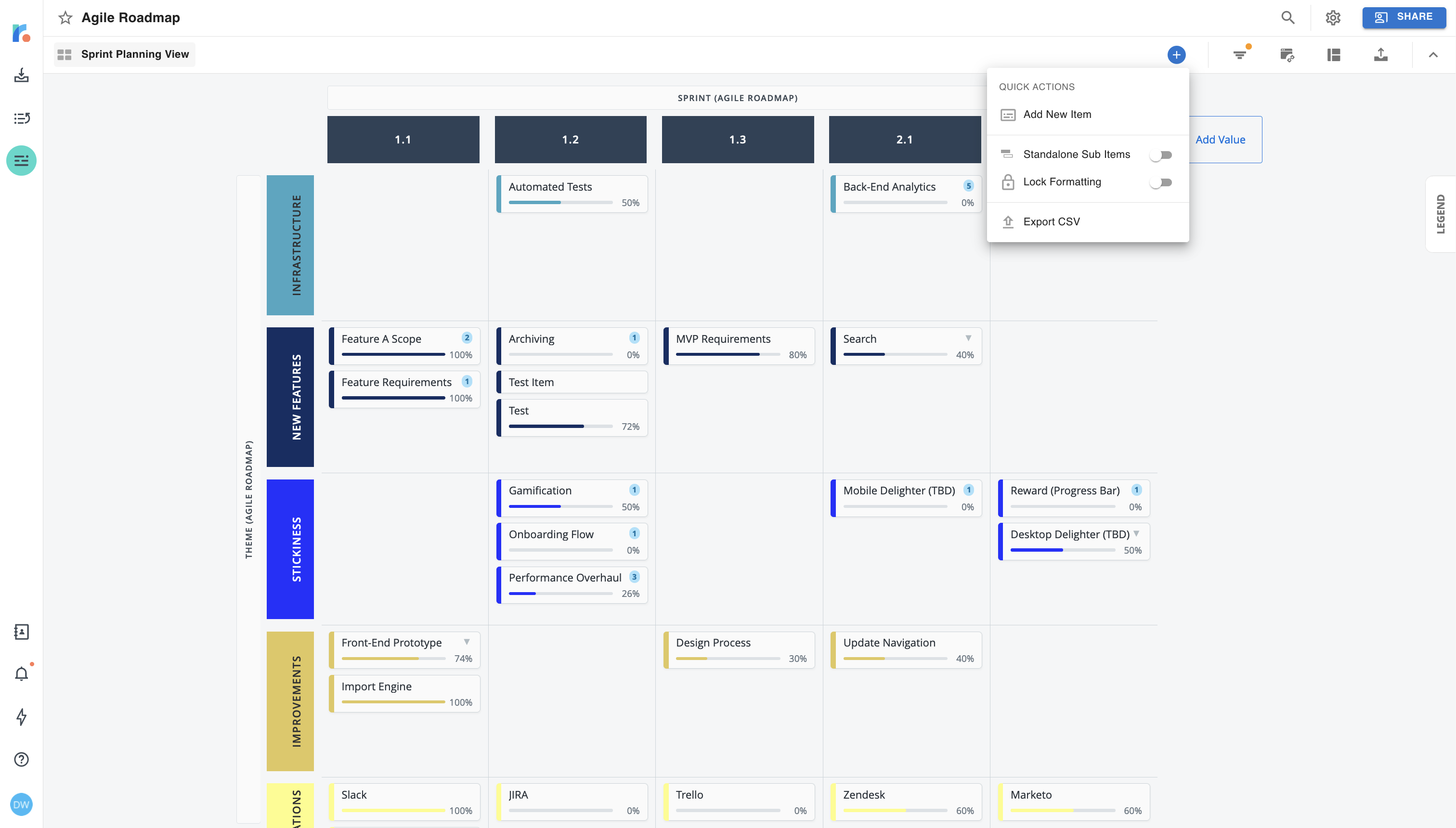1456x828 pixels.
Task: Open the Zendesk card
Action: 906,802
